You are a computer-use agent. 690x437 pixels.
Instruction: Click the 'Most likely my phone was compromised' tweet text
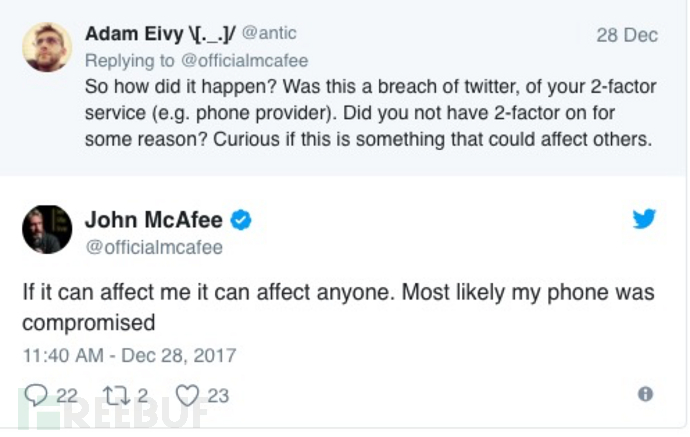point(338,307)
